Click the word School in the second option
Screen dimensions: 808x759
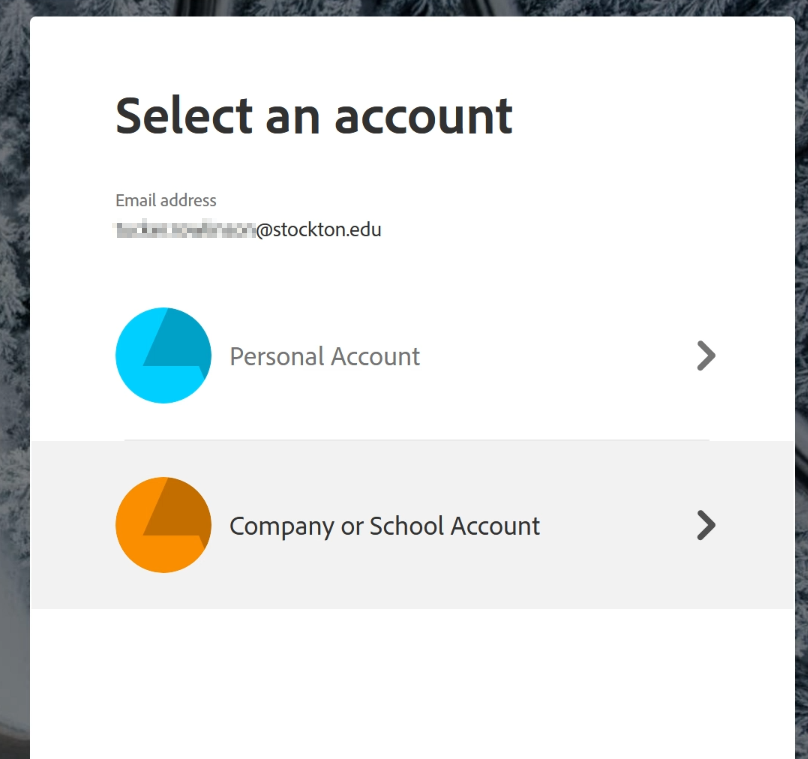(x=407, y=526)
